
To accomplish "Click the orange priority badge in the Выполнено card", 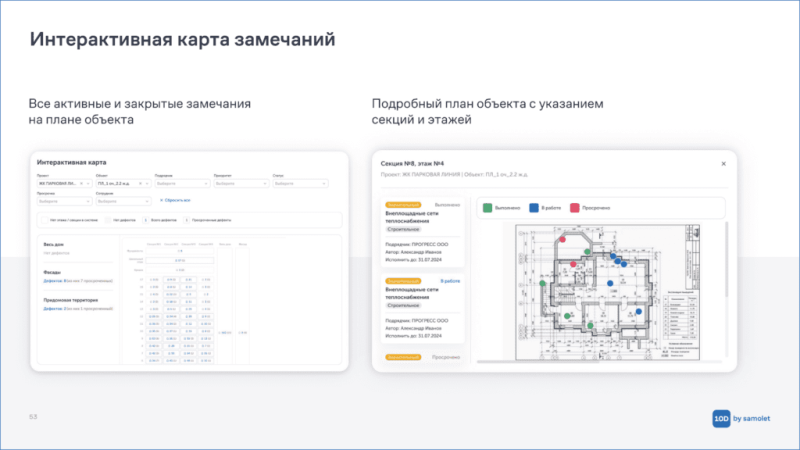I will point(403,205).
